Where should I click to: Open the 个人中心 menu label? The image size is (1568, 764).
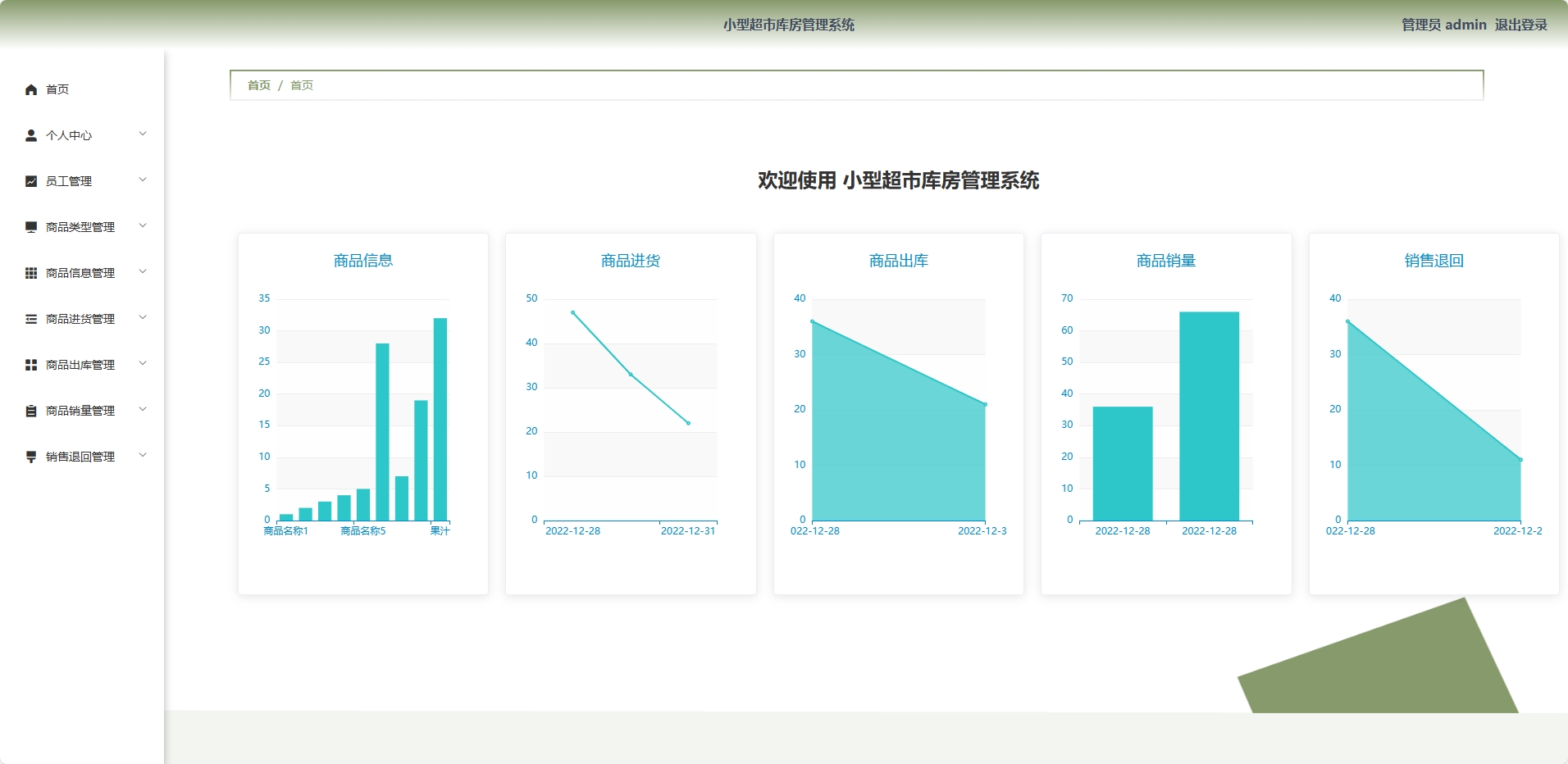click(69, 135)
